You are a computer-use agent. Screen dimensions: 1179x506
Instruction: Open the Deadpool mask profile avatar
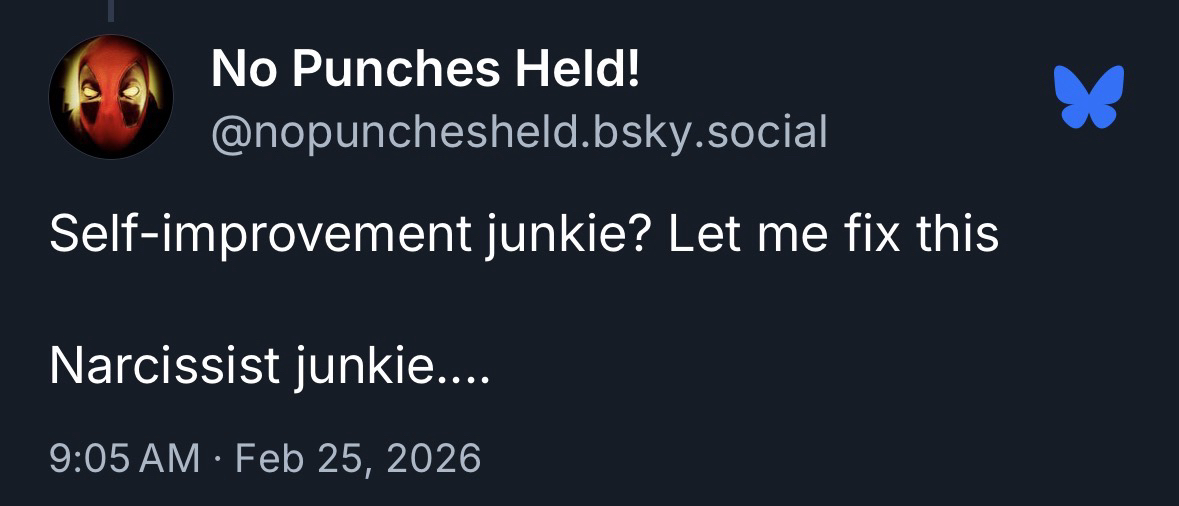coord(111,97)
